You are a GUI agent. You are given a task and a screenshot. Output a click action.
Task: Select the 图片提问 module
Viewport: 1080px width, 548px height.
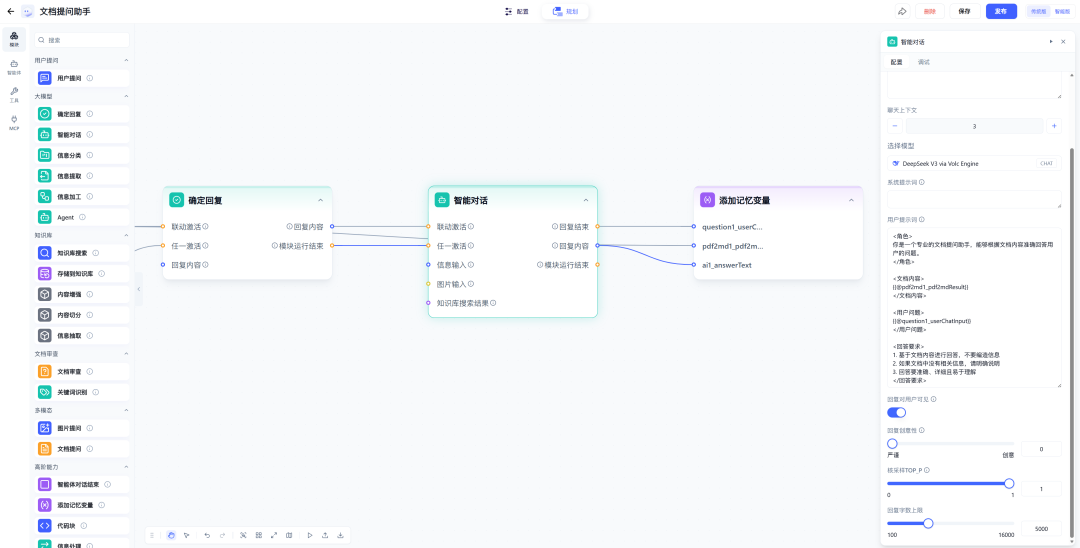pos(82,428)
